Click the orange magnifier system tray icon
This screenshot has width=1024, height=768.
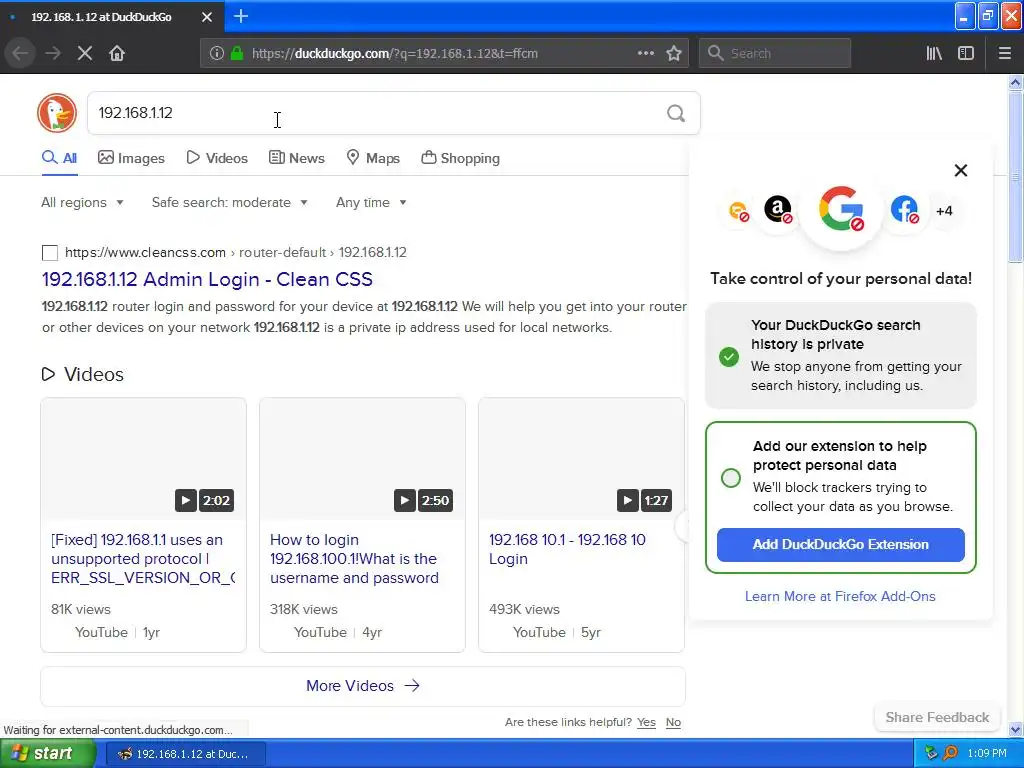950,754
